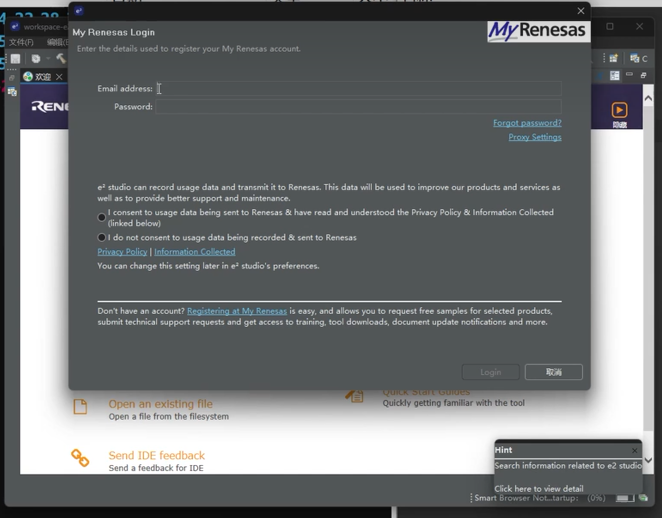Click the orange play workbench icon
This screenshot has height=518, width=662.
[x=619, y=111]
